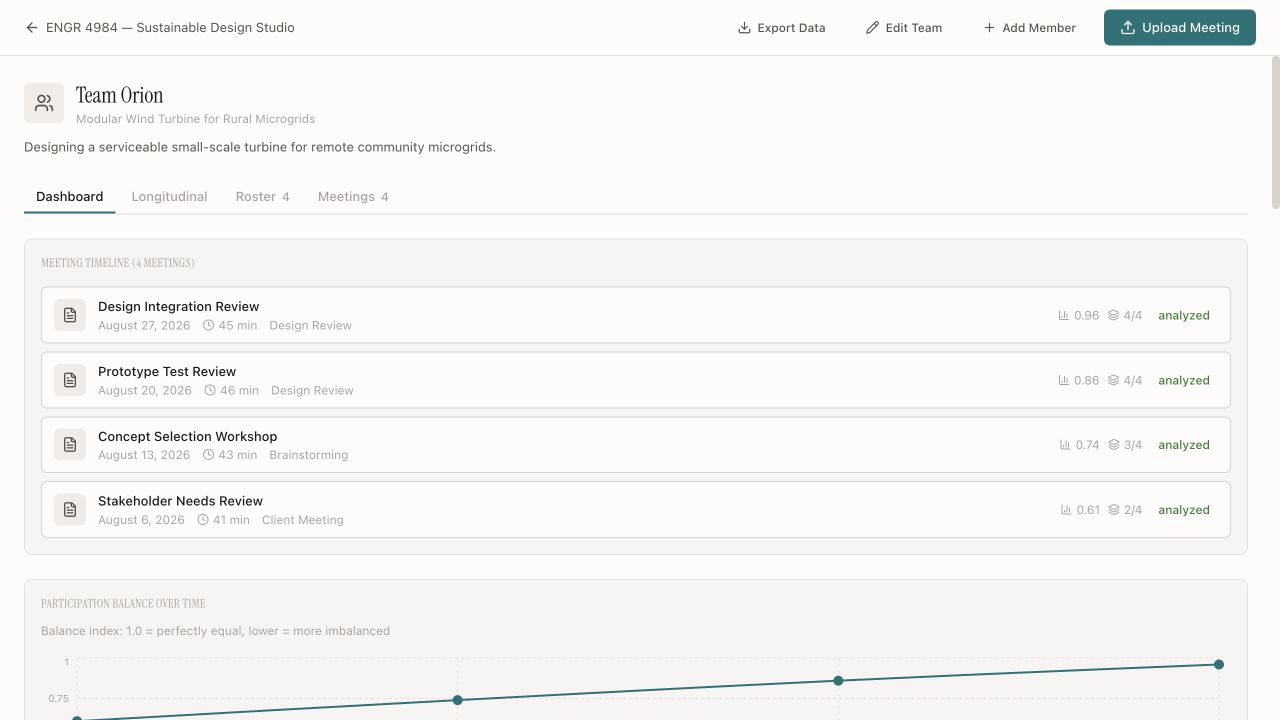The image size is (1280, 720).
Task: Click analyzed status for Stakeholder Needs Review
Action: point(1184,510)
